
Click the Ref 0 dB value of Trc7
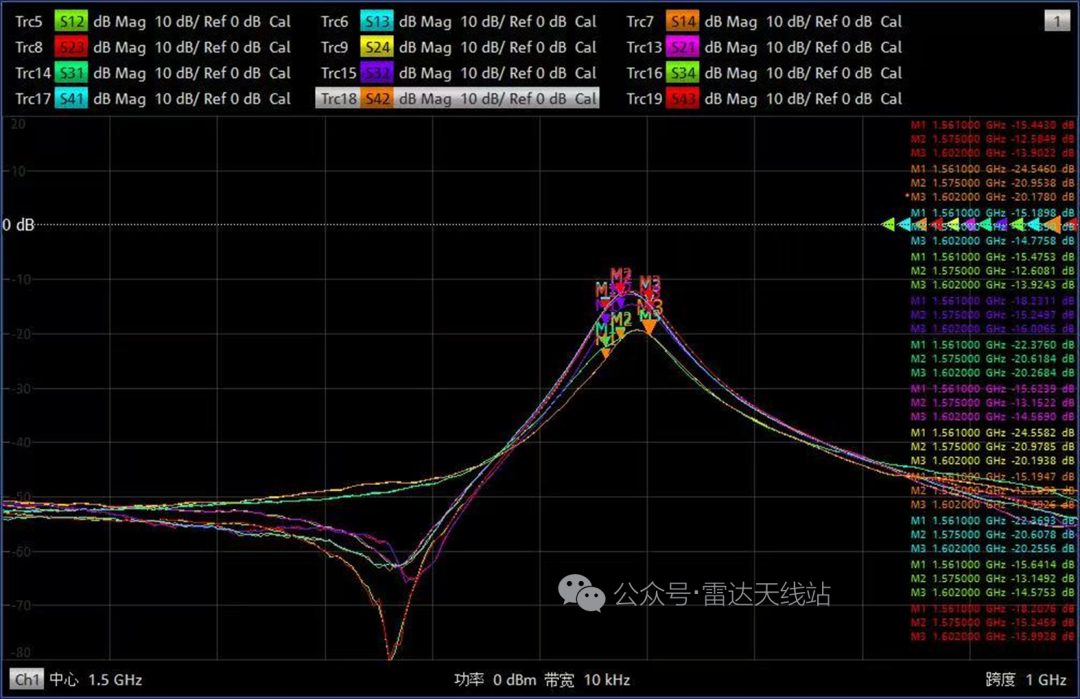click(844, 22)
